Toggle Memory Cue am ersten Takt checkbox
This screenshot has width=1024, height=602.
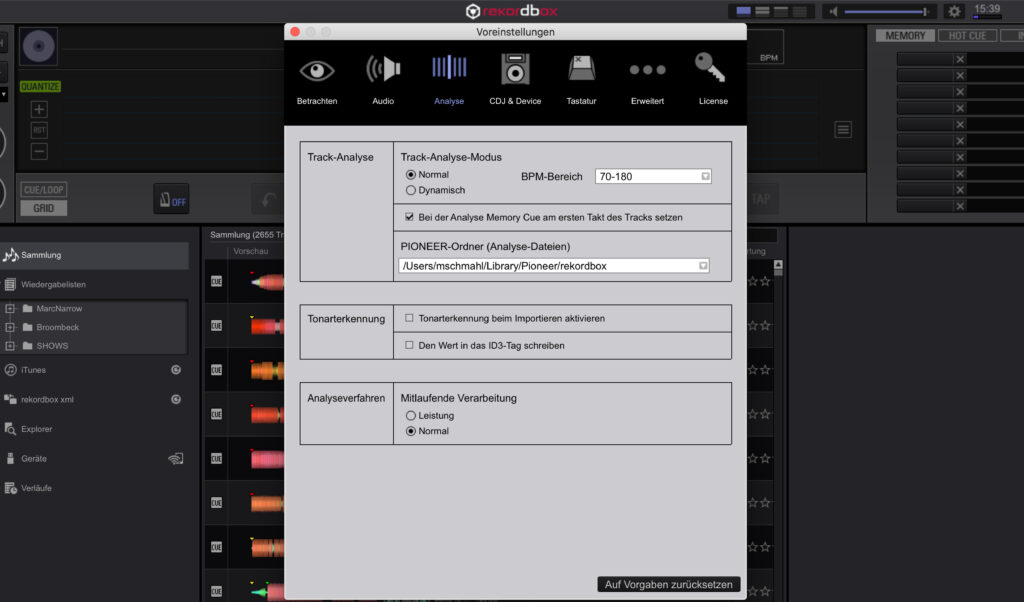pyautogui.click(x=409, y=217)
